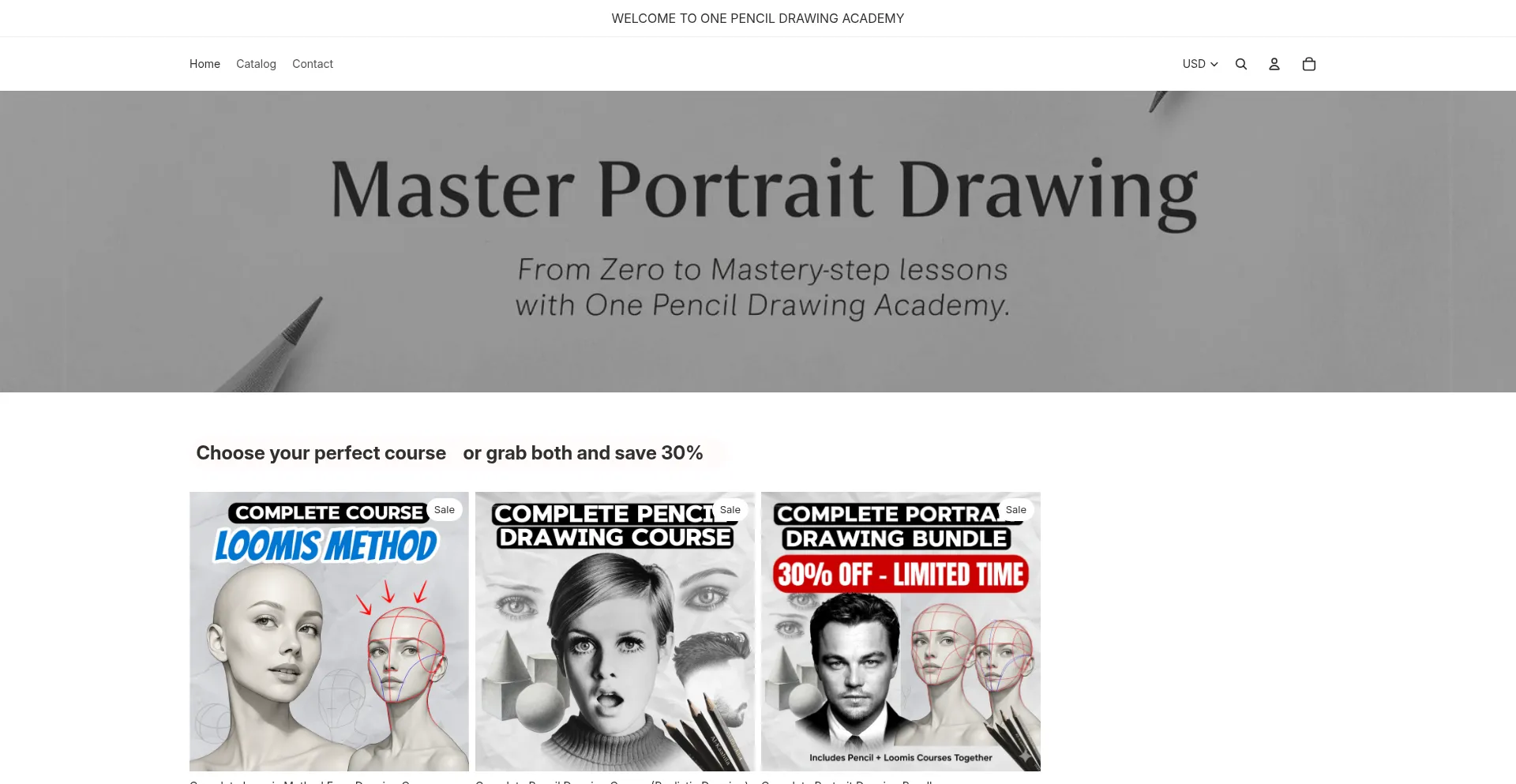Click the welcome announcement bar text
The image size is (1516, 784).
tap(758, 18)
